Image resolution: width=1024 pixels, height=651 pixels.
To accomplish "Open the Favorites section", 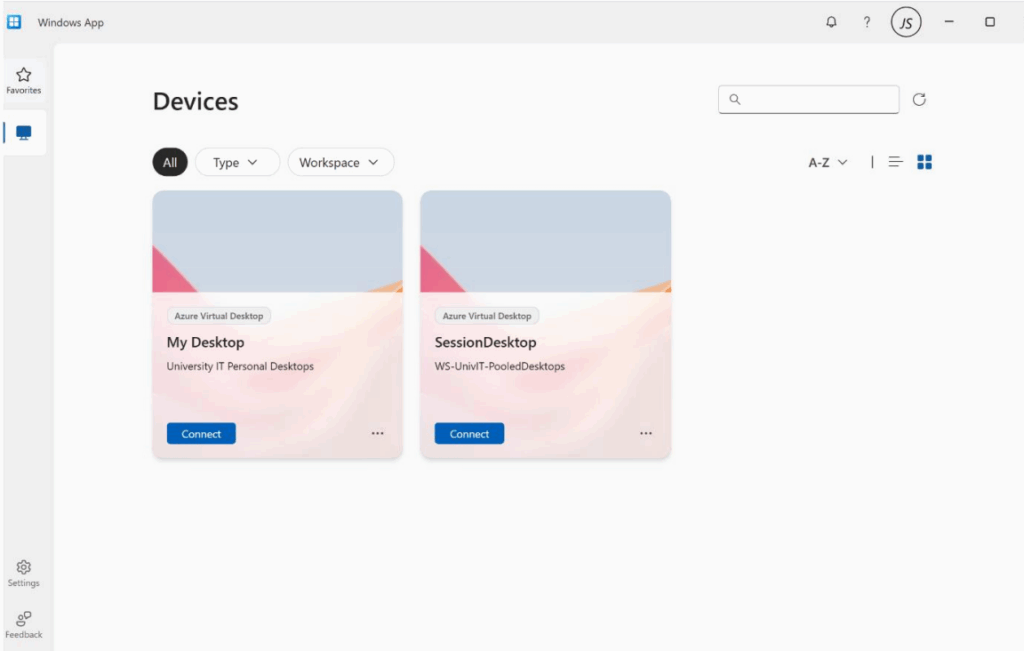I will (23, 80).
